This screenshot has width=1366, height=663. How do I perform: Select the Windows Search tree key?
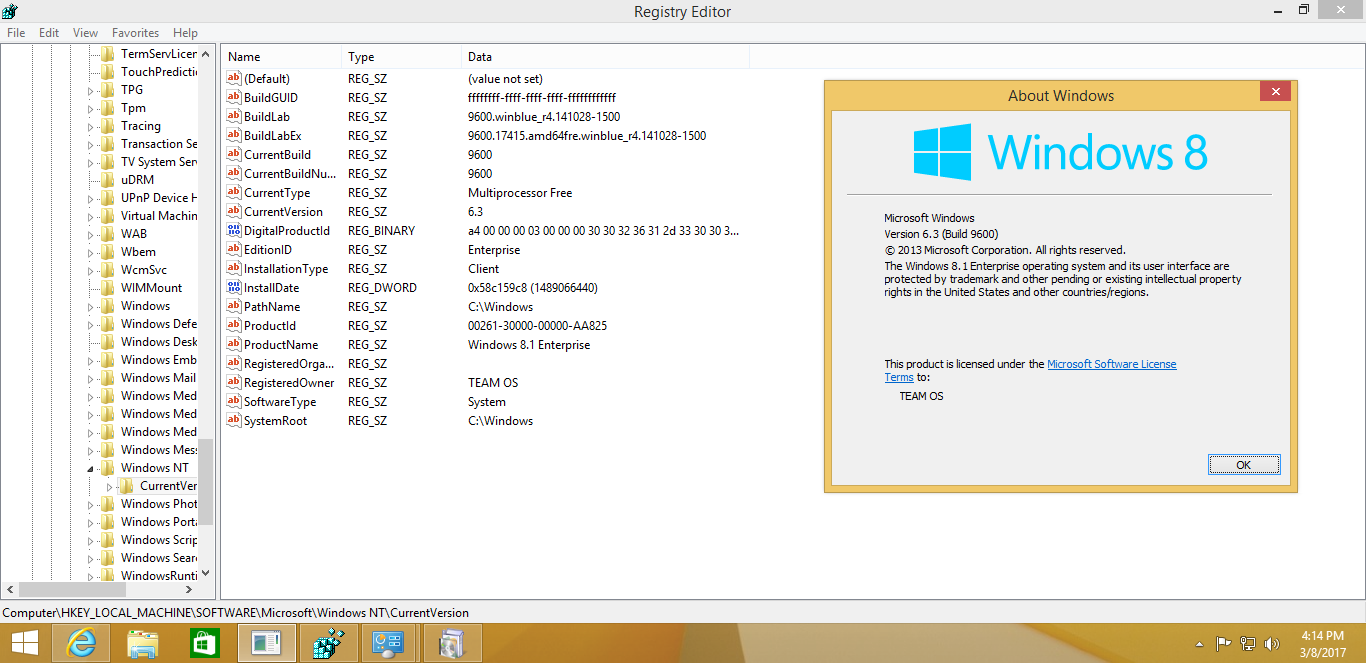pyautogui.click(x=159, y=558)
